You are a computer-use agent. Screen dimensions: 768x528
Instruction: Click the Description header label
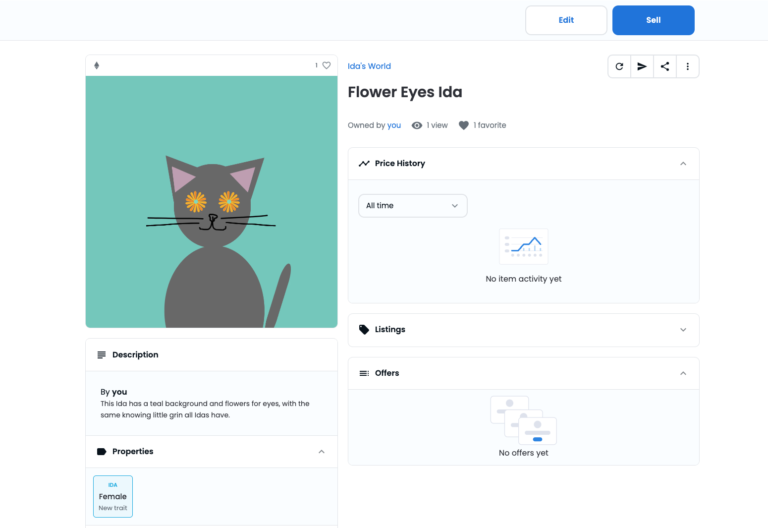point(135,355)
